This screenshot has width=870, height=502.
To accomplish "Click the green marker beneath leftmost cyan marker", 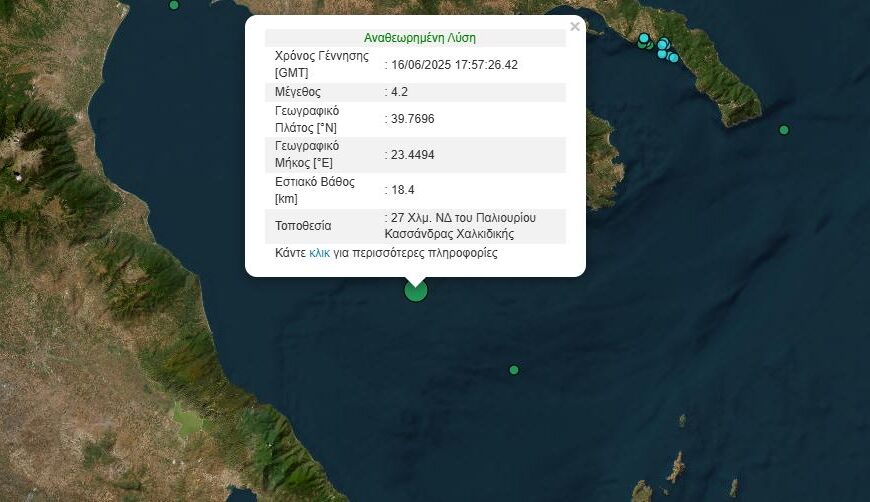I will (642, 46).
